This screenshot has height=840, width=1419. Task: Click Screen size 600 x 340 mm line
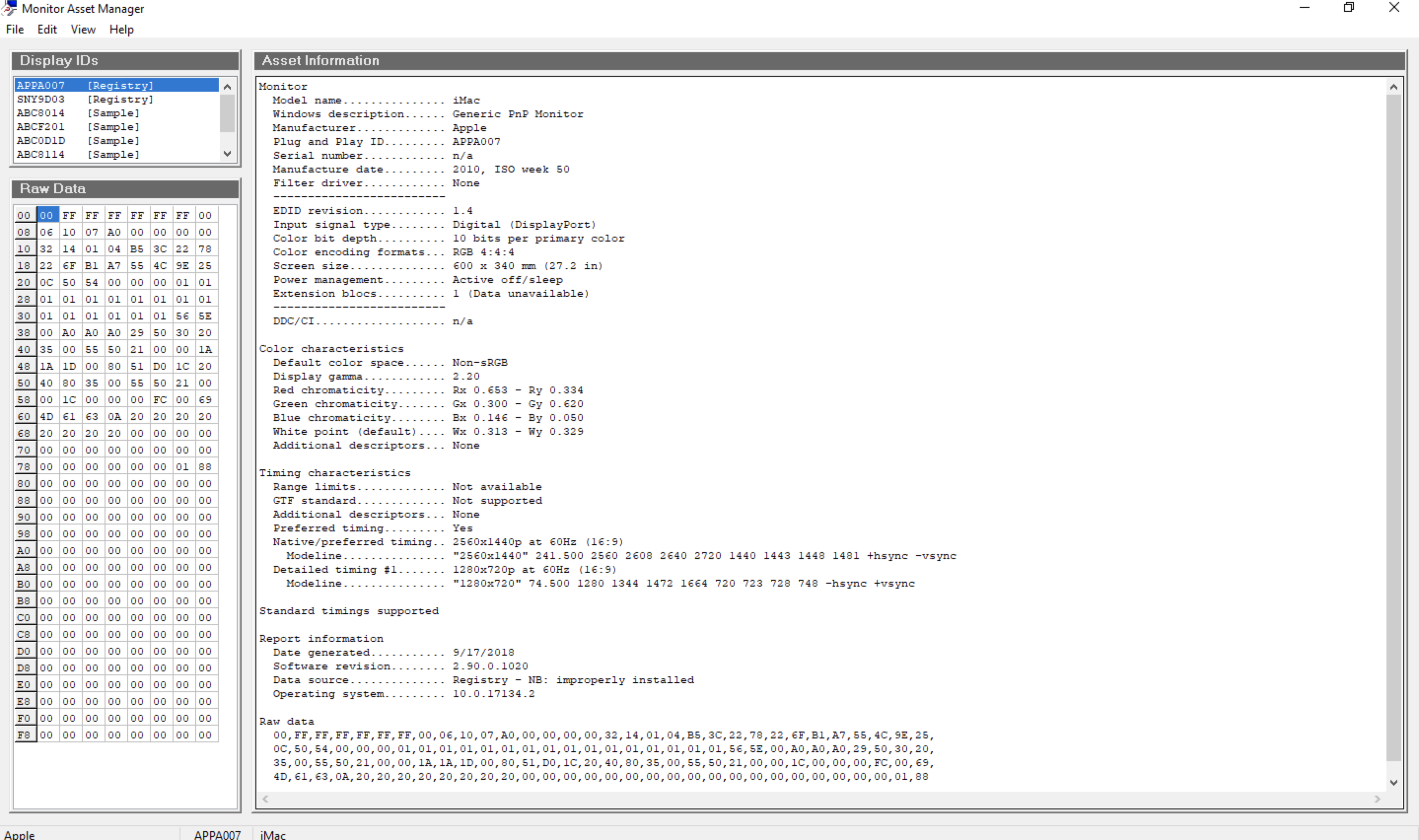(437, 266)
